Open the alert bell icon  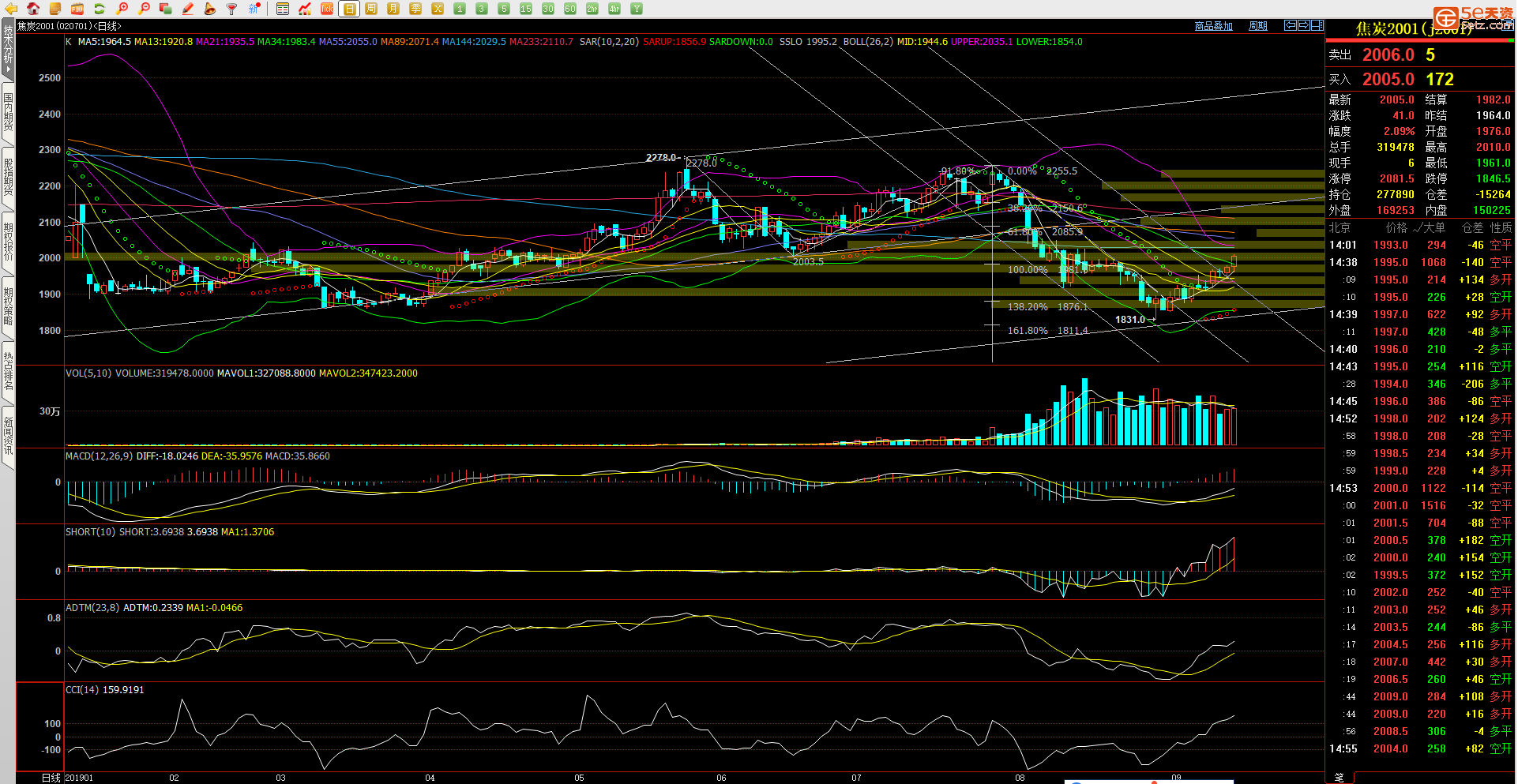click(210, 9)
